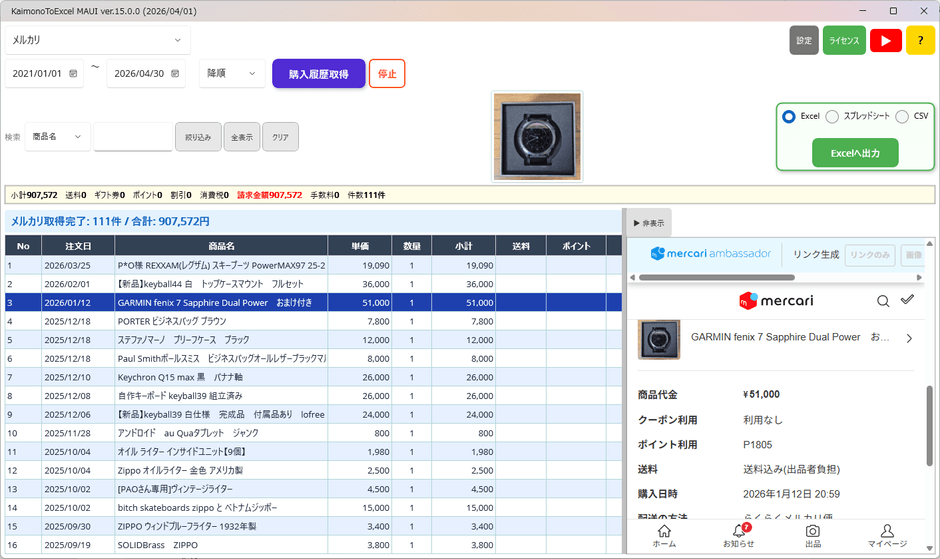Select the Excel output radio button
Viewport: 940px width, 559px height.
(x=789, y=116)
